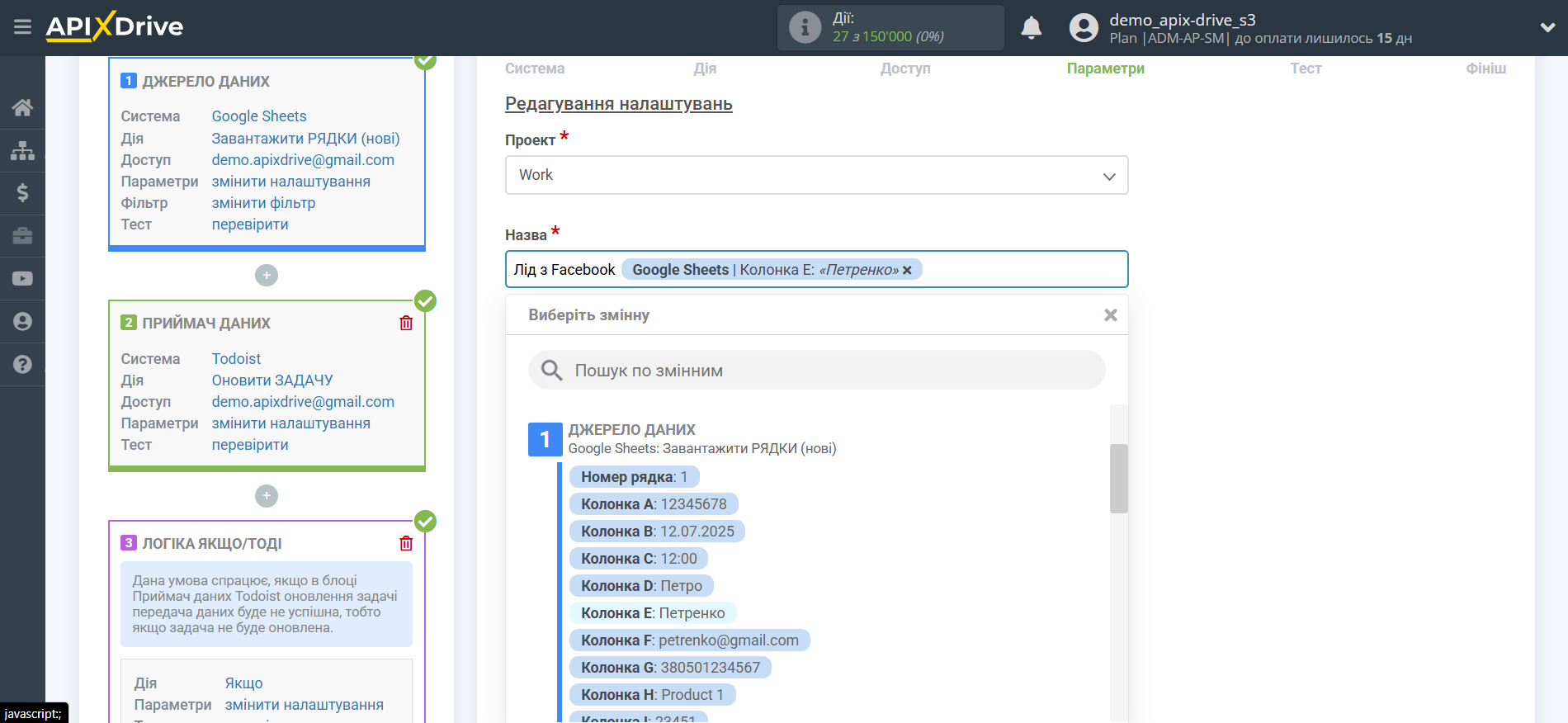Select variable Колонка C: 12:00
Viewport: 1568px width, 723px height.
(x=639, y=559)
